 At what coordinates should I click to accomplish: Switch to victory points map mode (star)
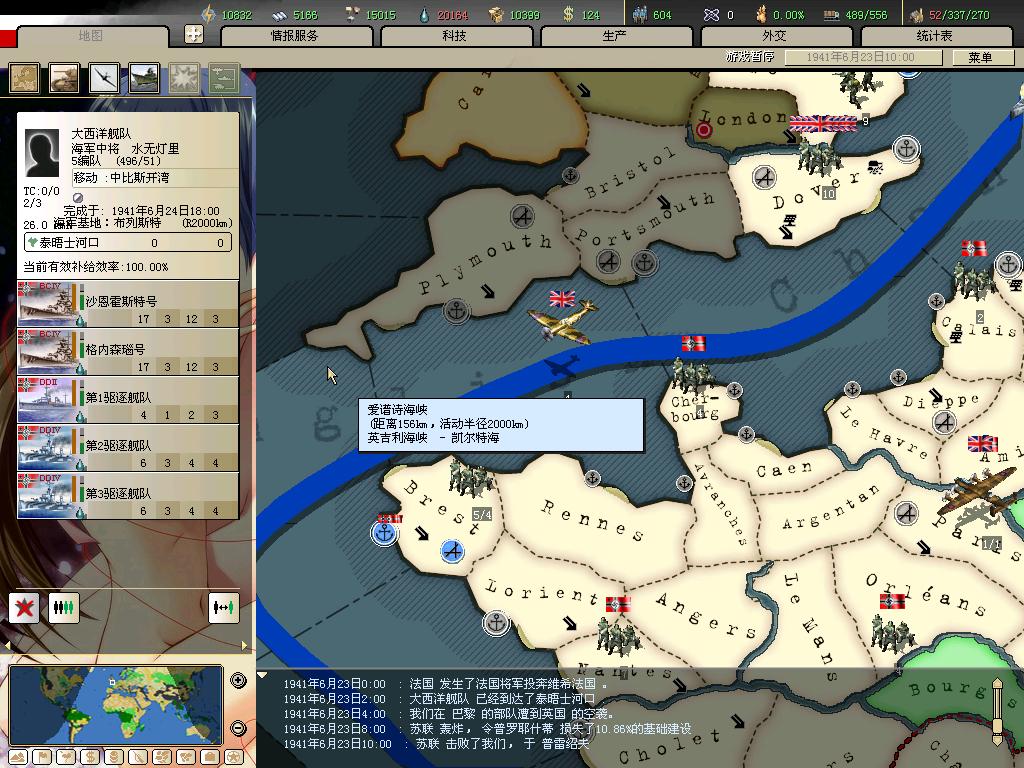tap(234, 758)
